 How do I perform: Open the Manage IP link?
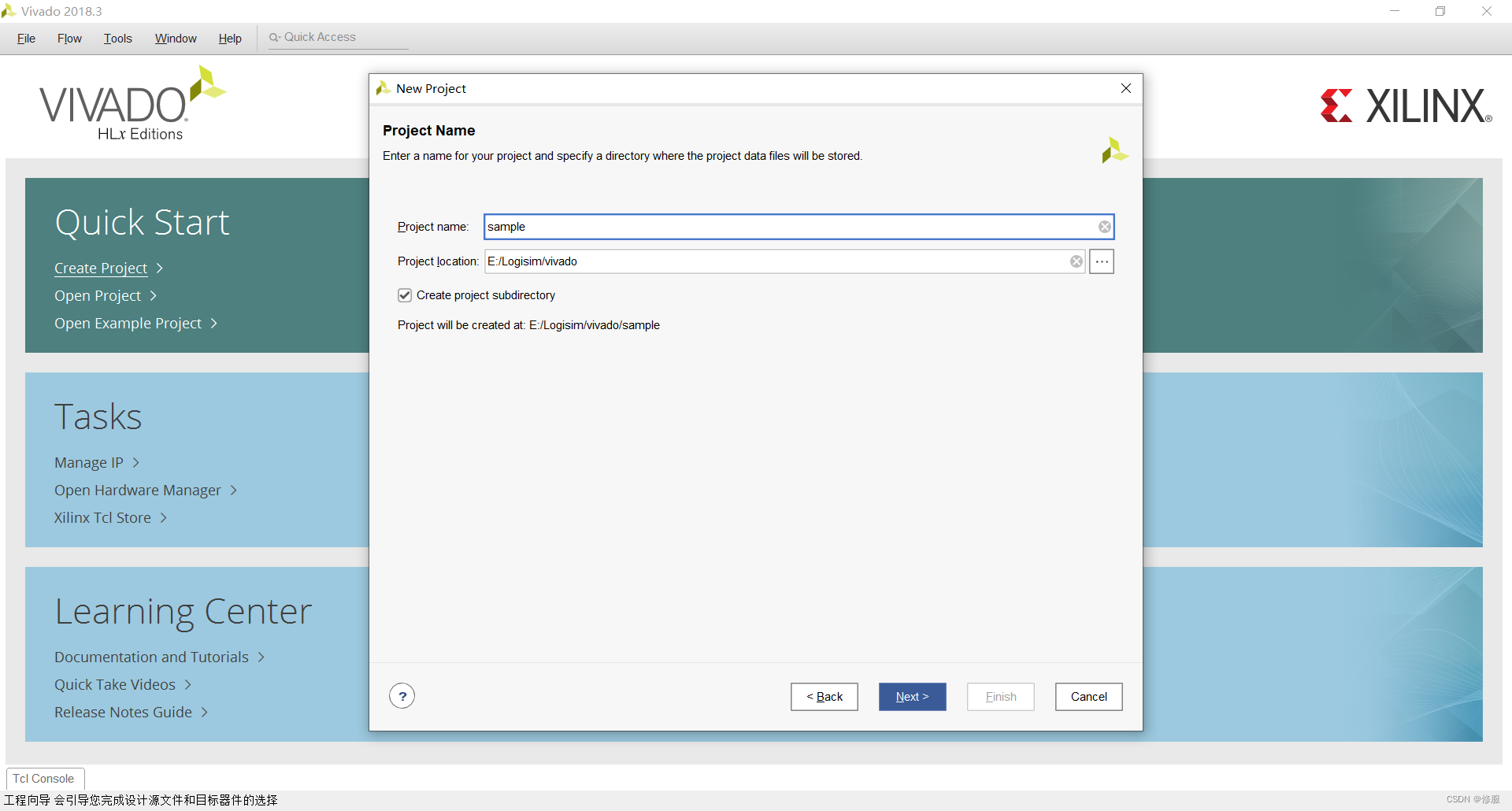89,463
